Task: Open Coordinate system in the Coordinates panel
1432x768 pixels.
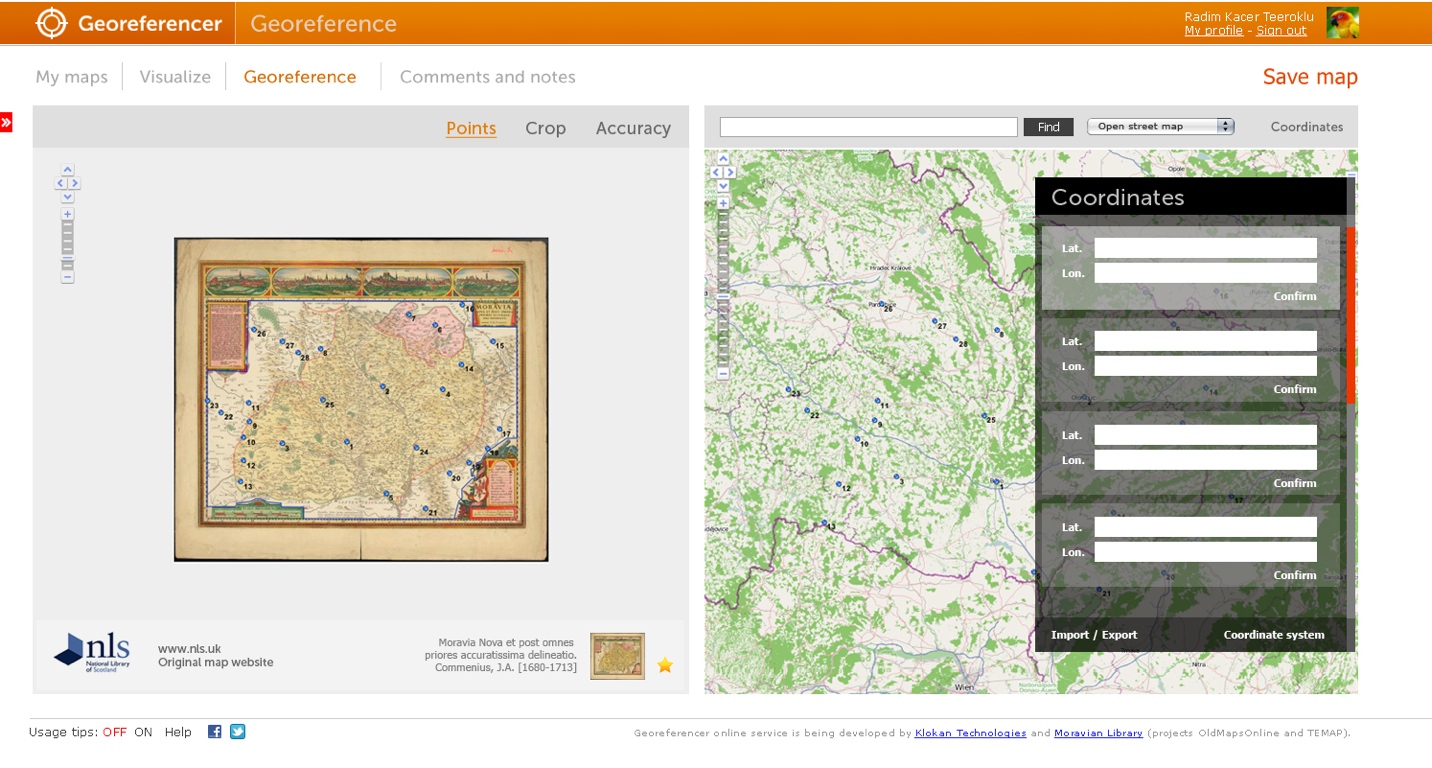Action: pyautogui.click(x=1274, y=635)
